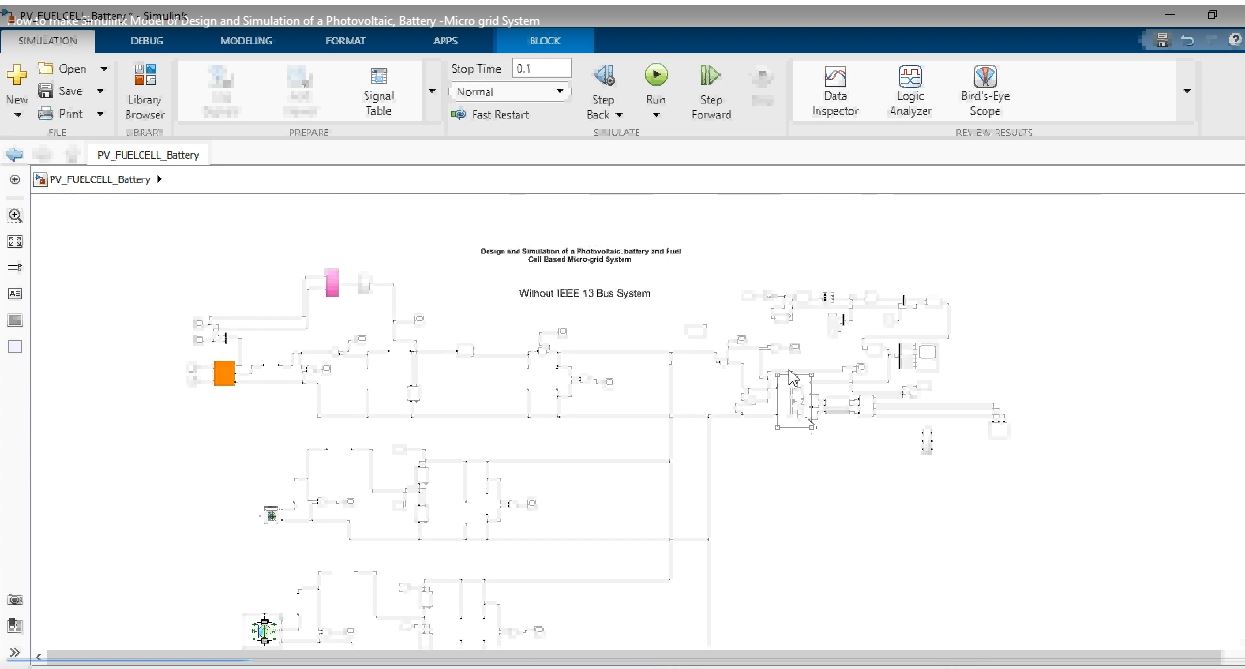Print the model diagram
Screen dimensions: 1245x669
[62, 114]
